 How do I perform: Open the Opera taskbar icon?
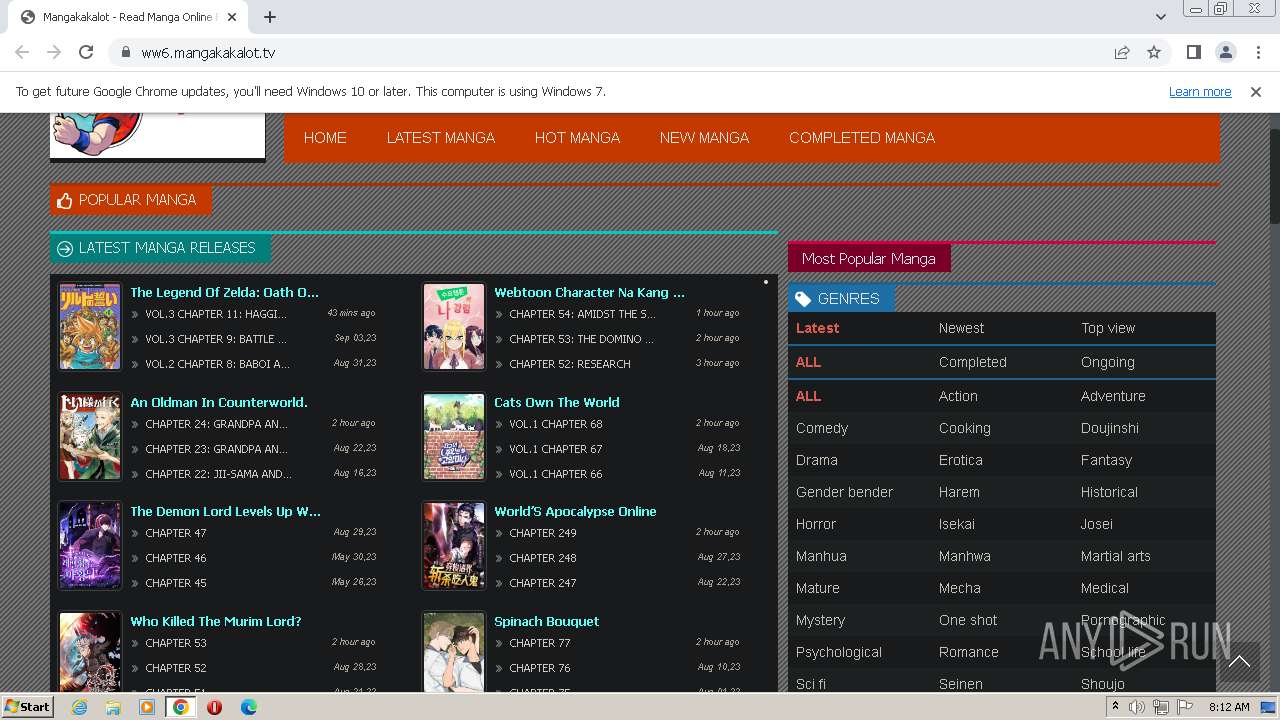[x=214, y=707]
